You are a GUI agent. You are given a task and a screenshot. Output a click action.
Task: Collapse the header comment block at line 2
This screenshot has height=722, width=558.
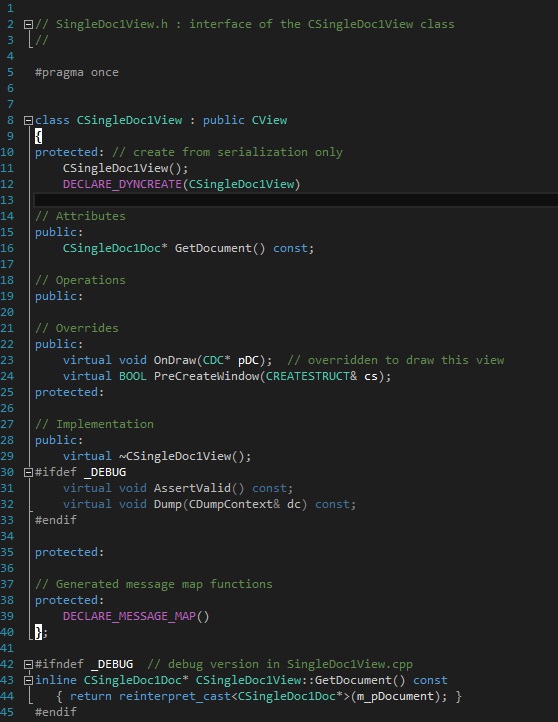pos(28,24)
